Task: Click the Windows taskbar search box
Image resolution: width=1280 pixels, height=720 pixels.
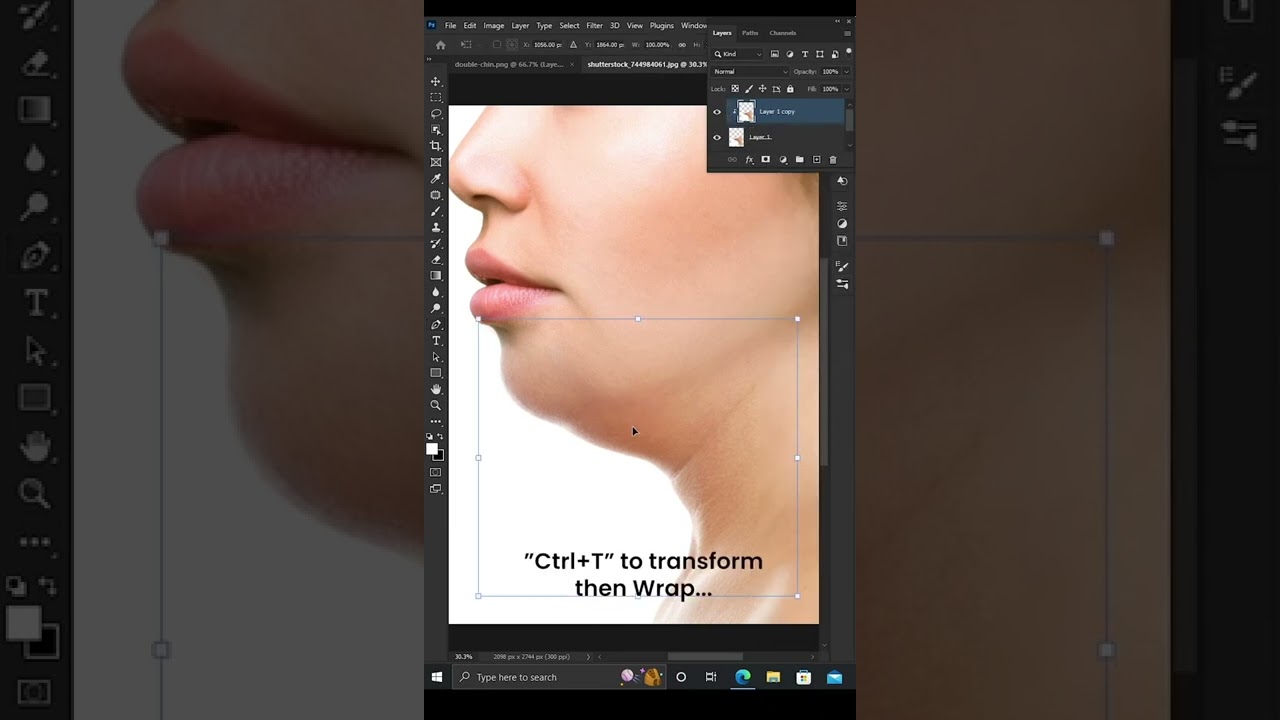Action: pyautogui.click(x=535, y=677)
